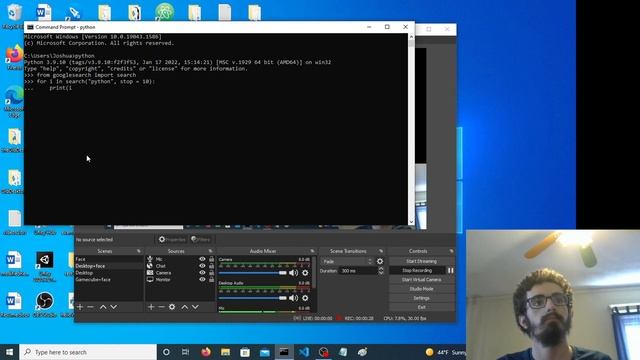The height and width of the screenshot is (360, 640).
Task: Decrease the transition Duration with down arrow
Action: point(381,273)
